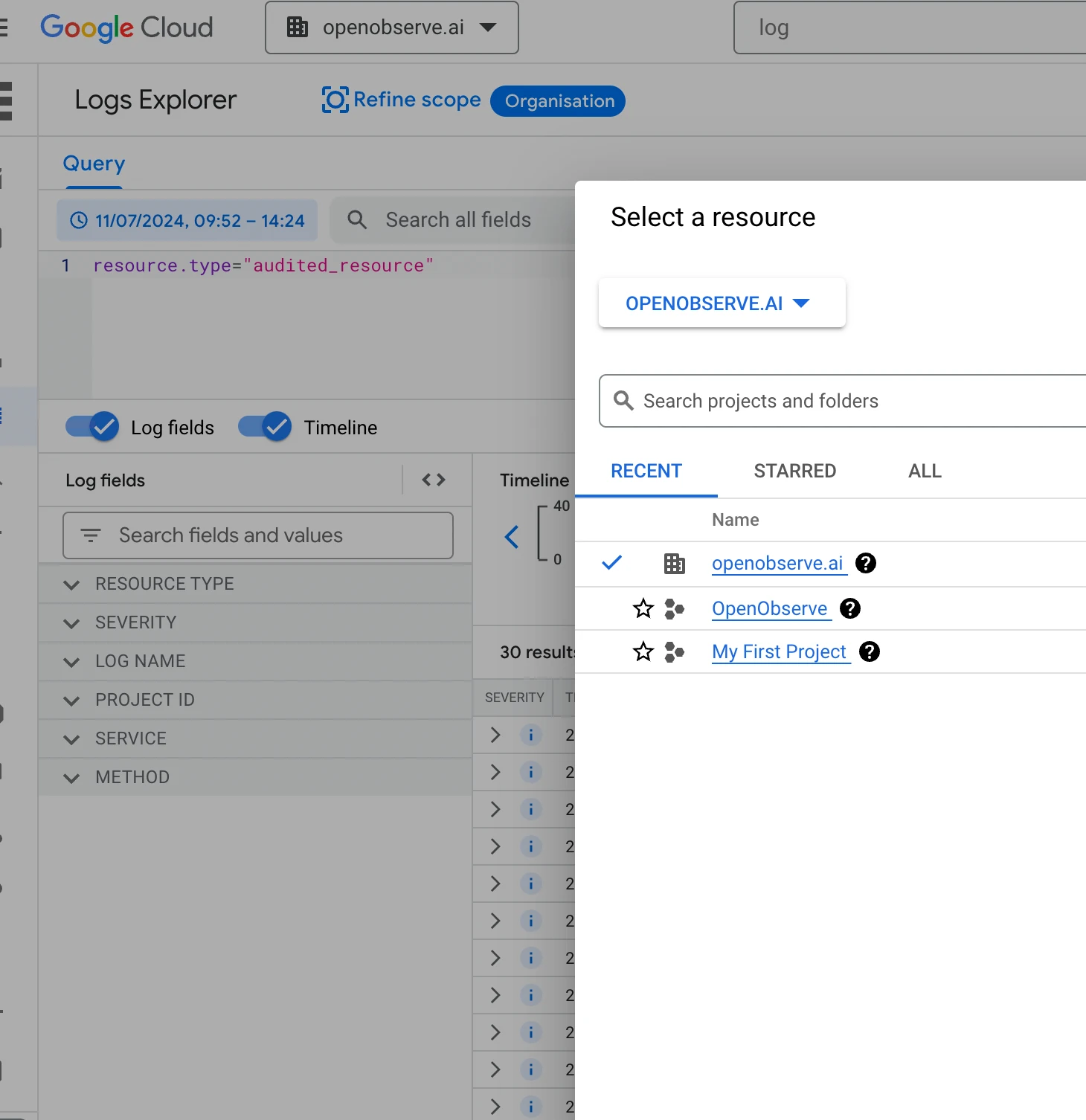The width and height of the screenshot is (1086, 1120).
Task: Click the Search fields and values input
Action: click(x=258, y=535)
